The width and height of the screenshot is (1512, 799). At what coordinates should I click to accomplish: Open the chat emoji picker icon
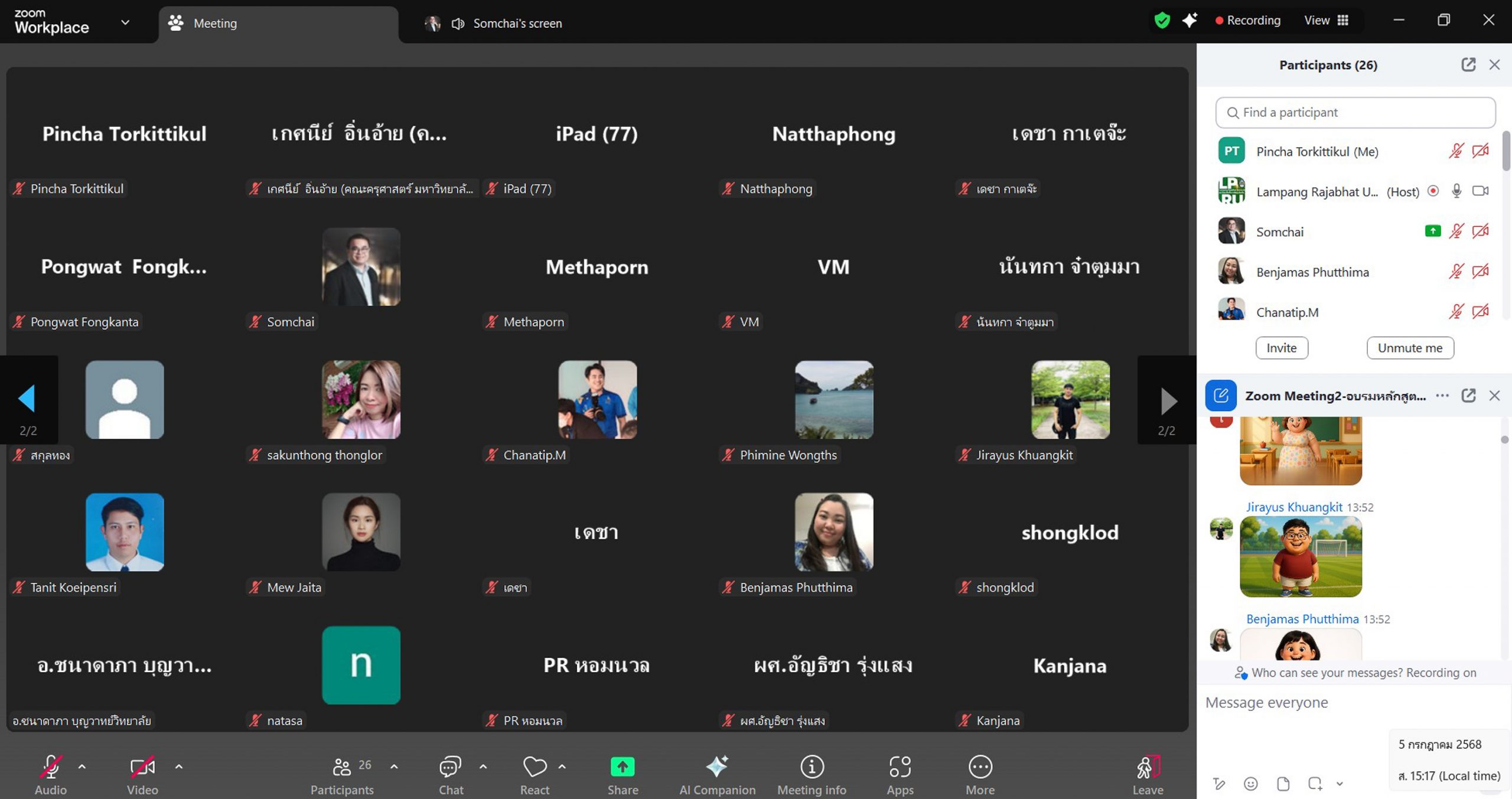1250,784
